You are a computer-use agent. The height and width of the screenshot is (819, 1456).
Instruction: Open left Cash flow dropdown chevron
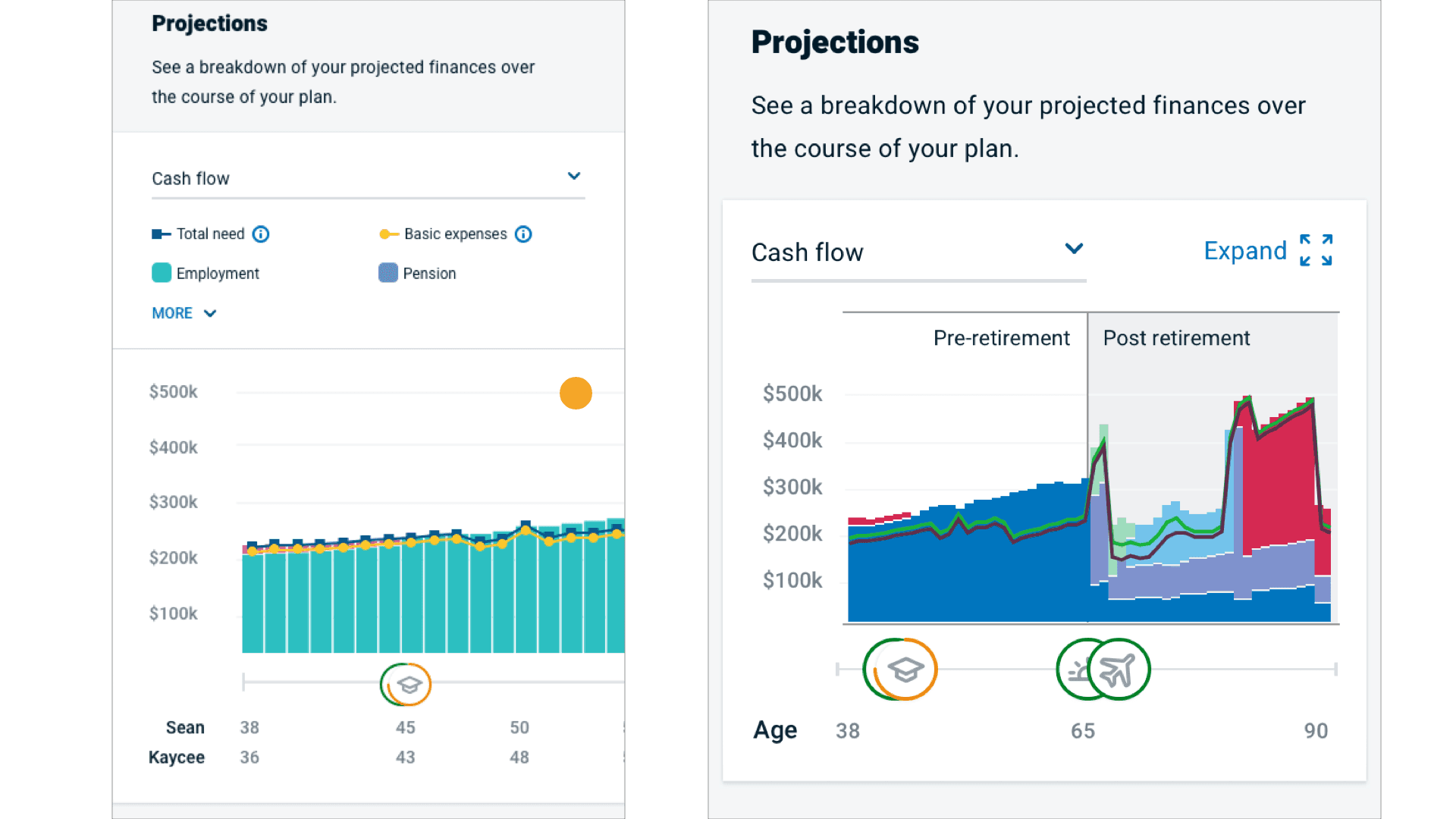pyautogui.click(x=574, y=176)
